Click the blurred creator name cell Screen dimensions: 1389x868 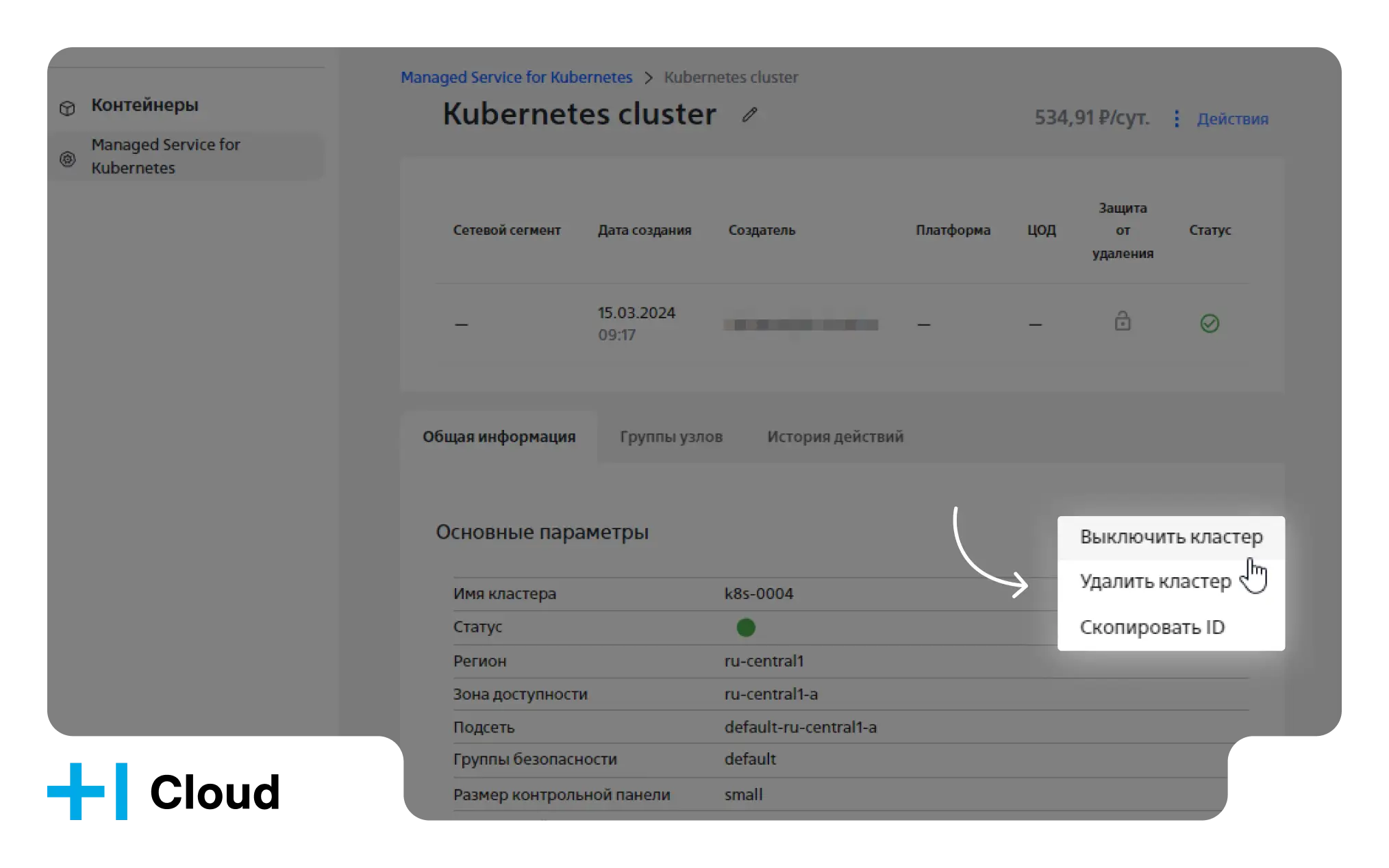pyautogui.click(x=801, y=324)
